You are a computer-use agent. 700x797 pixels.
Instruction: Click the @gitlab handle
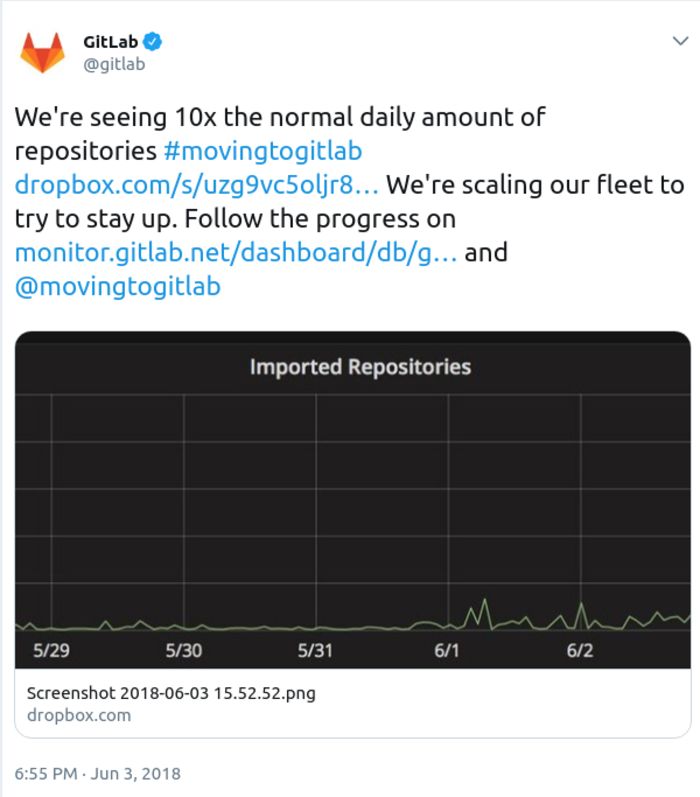tap(114, 65)
